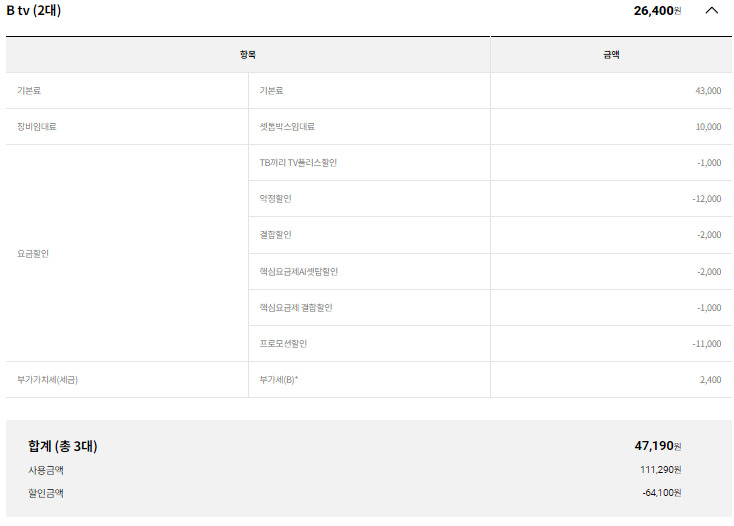Collapse the B tv section chevron
734x526 pixels.
(x=711, y=11)
